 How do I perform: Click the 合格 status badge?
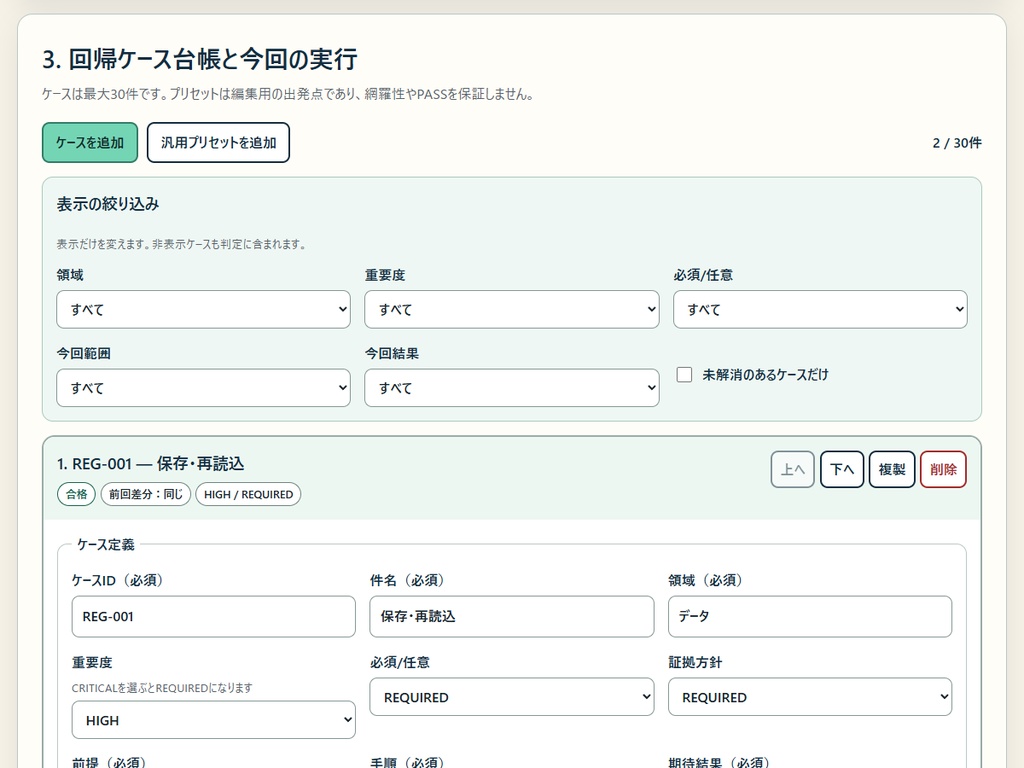(x=76, y=494)
